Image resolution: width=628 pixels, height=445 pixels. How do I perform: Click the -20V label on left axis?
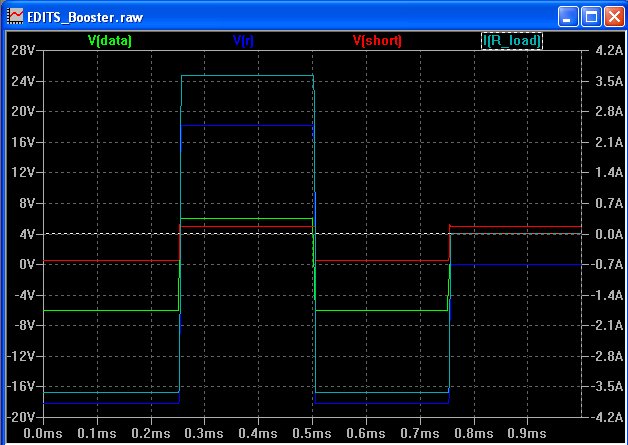20,417
